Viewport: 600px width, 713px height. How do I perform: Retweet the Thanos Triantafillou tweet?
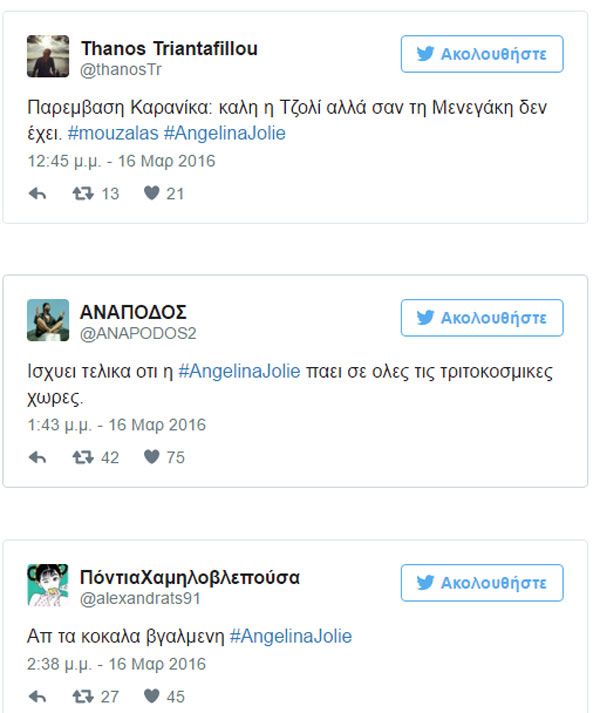tap(83, 194)
